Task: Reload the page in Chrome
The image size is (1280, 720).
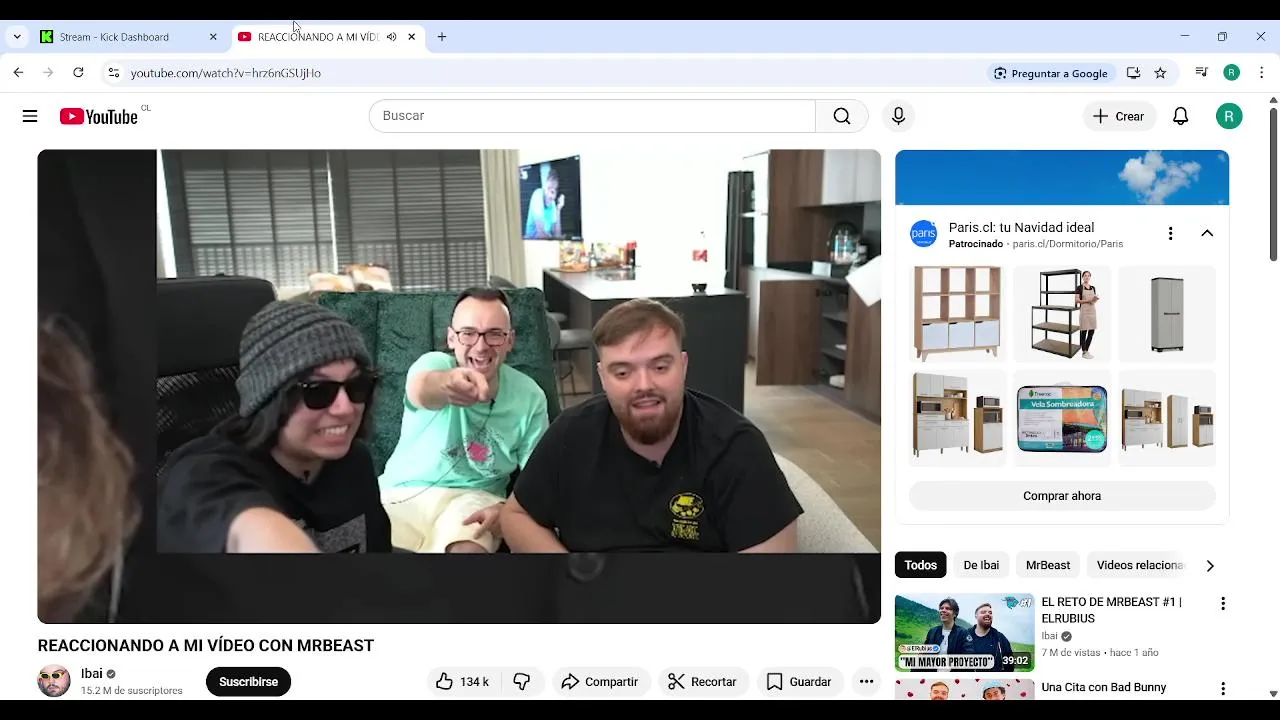Action: coord(78,73)
